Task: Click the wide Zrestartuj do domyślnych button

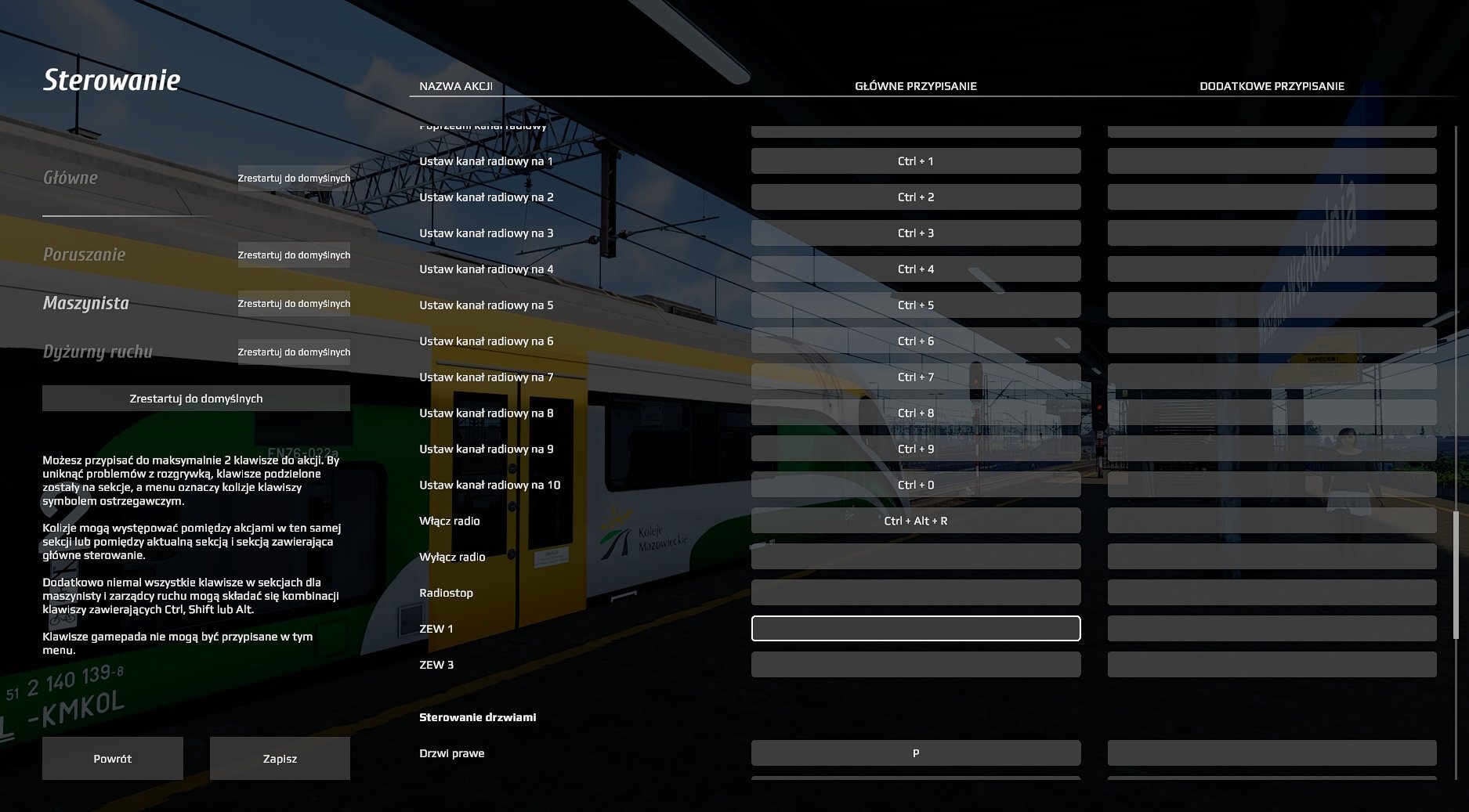Action: (x=196, y=399)
